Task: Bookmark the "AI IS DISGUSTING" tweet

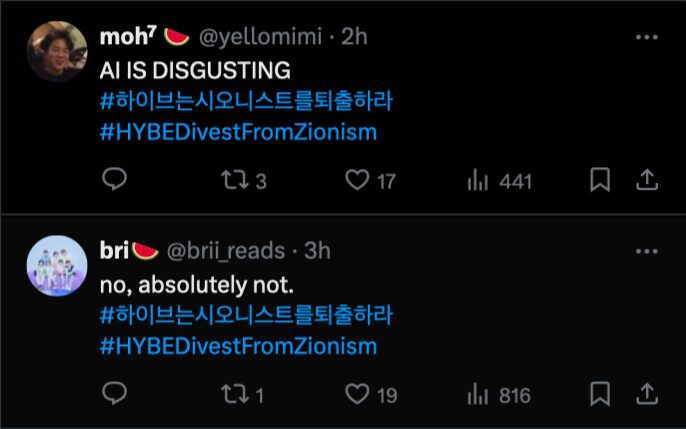Action: point(599,180)
